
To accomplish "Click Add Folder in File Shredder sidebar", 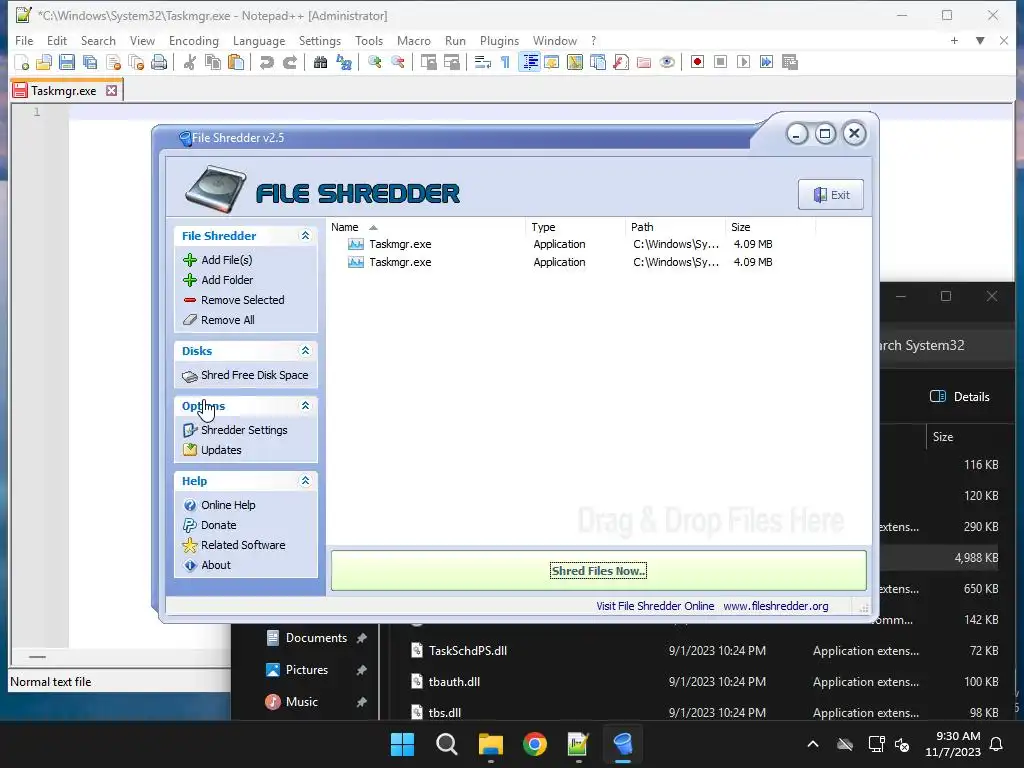I will [218, 280].
